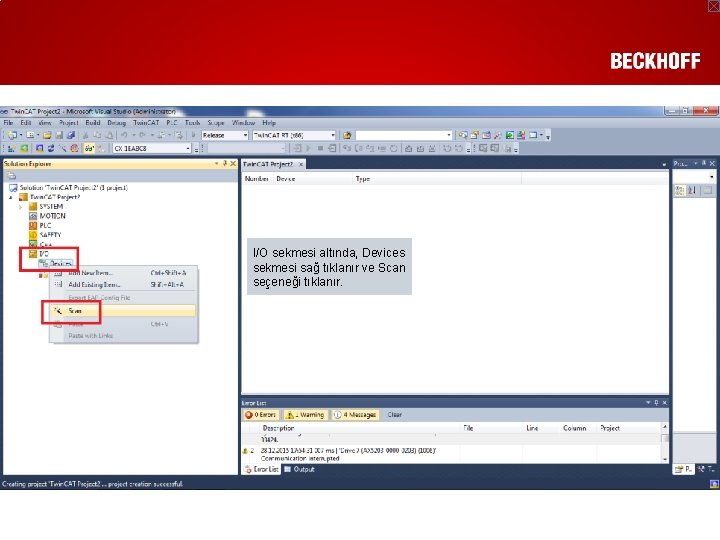Click the Toolbox wrench toolbar icon

pos(498,135)
